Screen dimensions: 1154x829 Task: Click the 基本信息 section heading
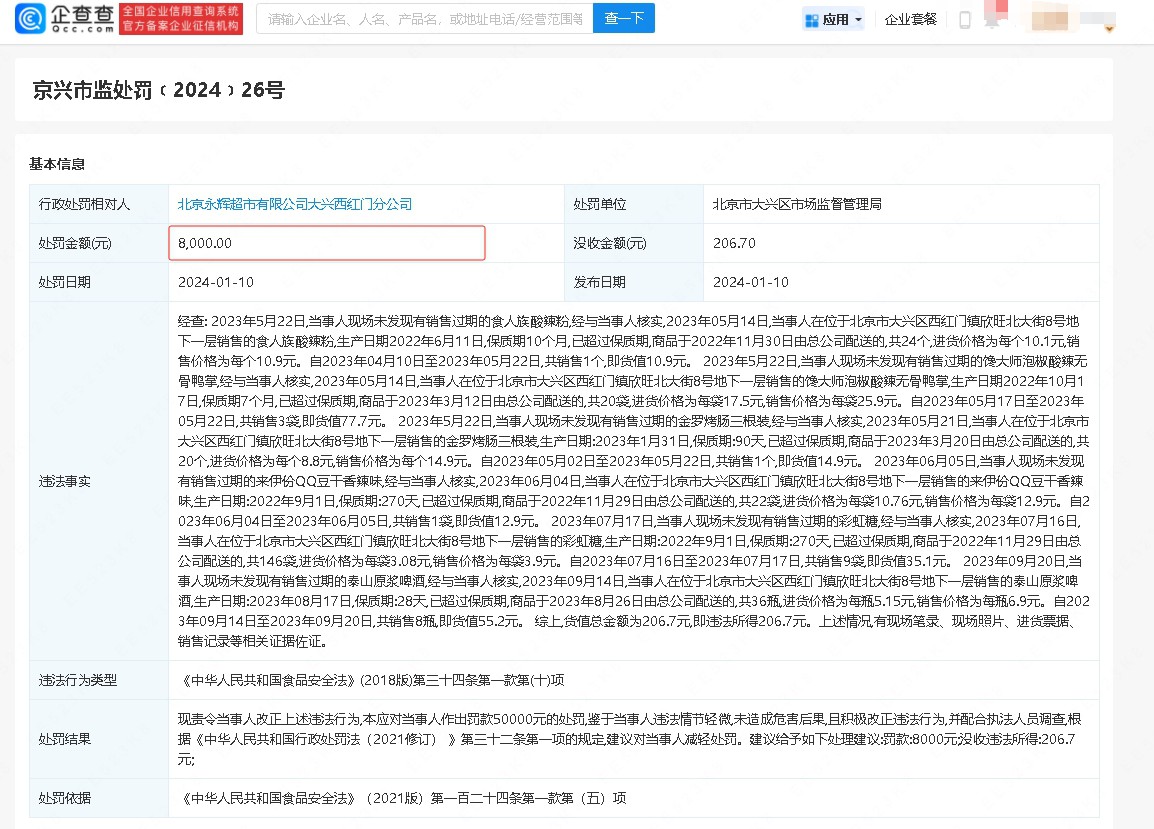pos(57,164)
